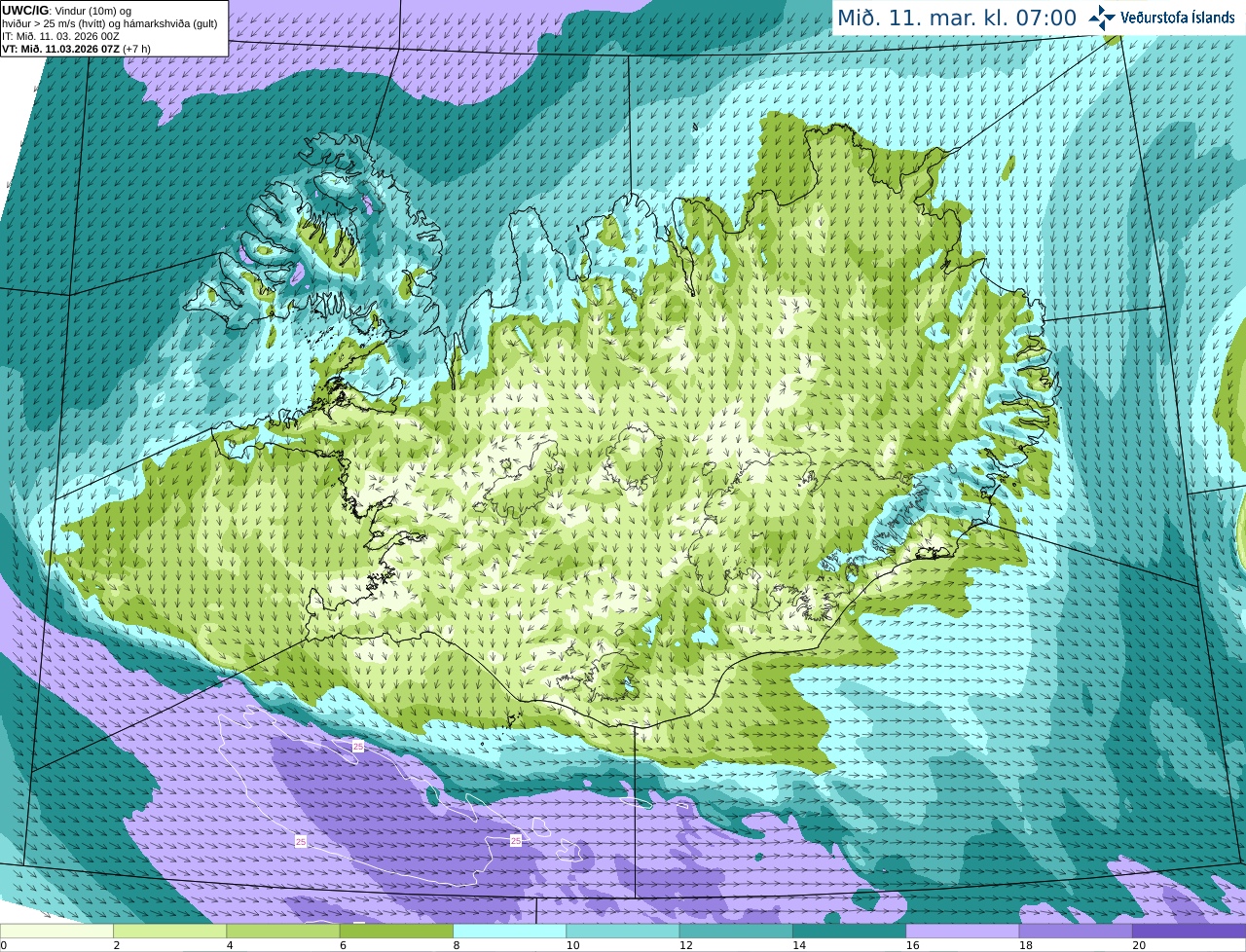
Task: Pick the lavender swatch between 16 and 18
Action: pyautogui.click(x=963, y=932)
